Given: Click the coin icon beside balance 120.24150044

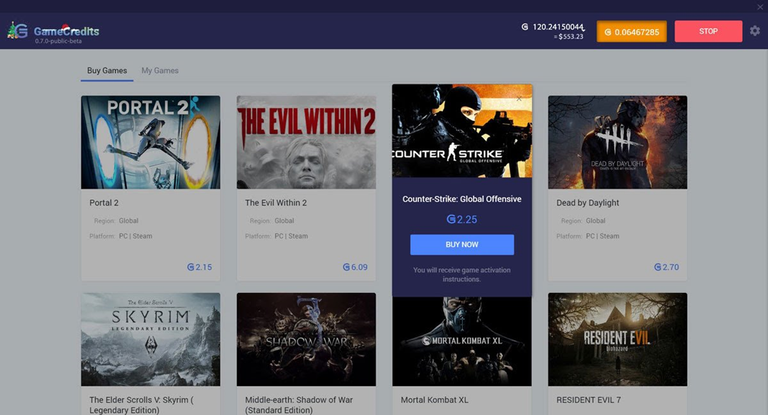Looking at the screenshot, I should pos(525,26).
